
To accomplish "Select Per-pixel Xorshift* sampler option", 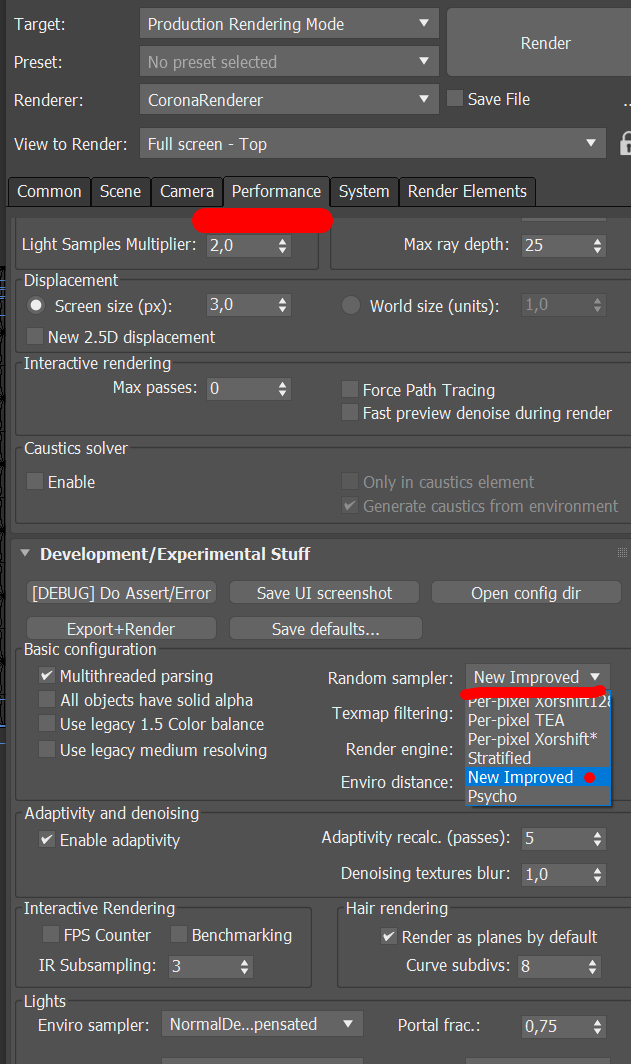I will (539, 739).
